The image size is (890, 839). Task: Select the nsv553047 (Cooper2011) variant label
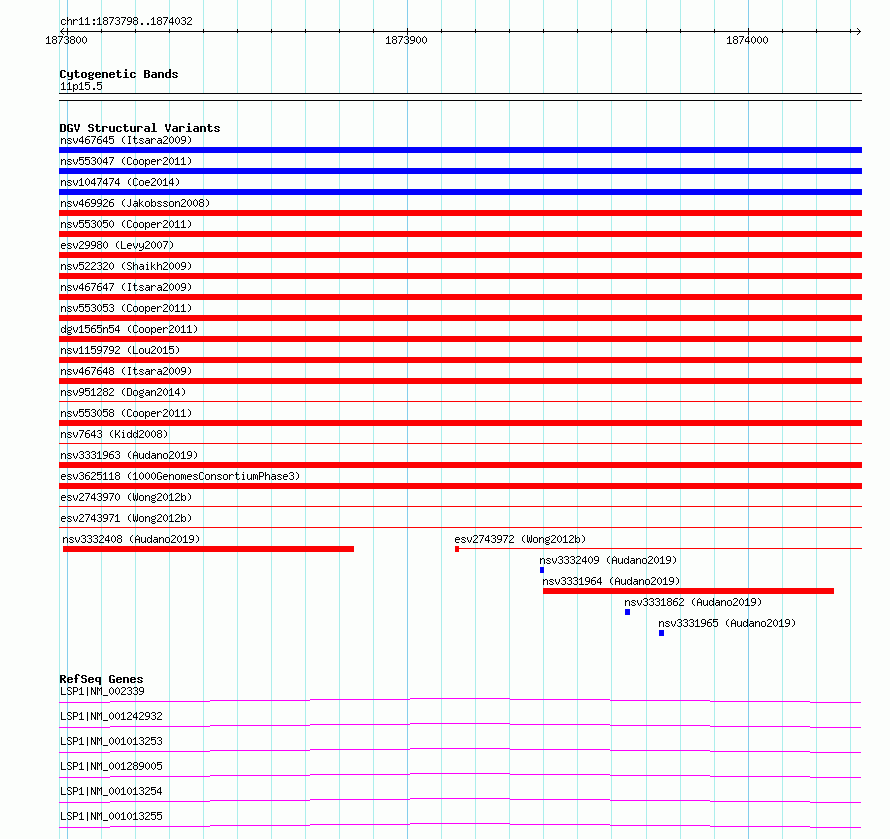pos(126,161)
